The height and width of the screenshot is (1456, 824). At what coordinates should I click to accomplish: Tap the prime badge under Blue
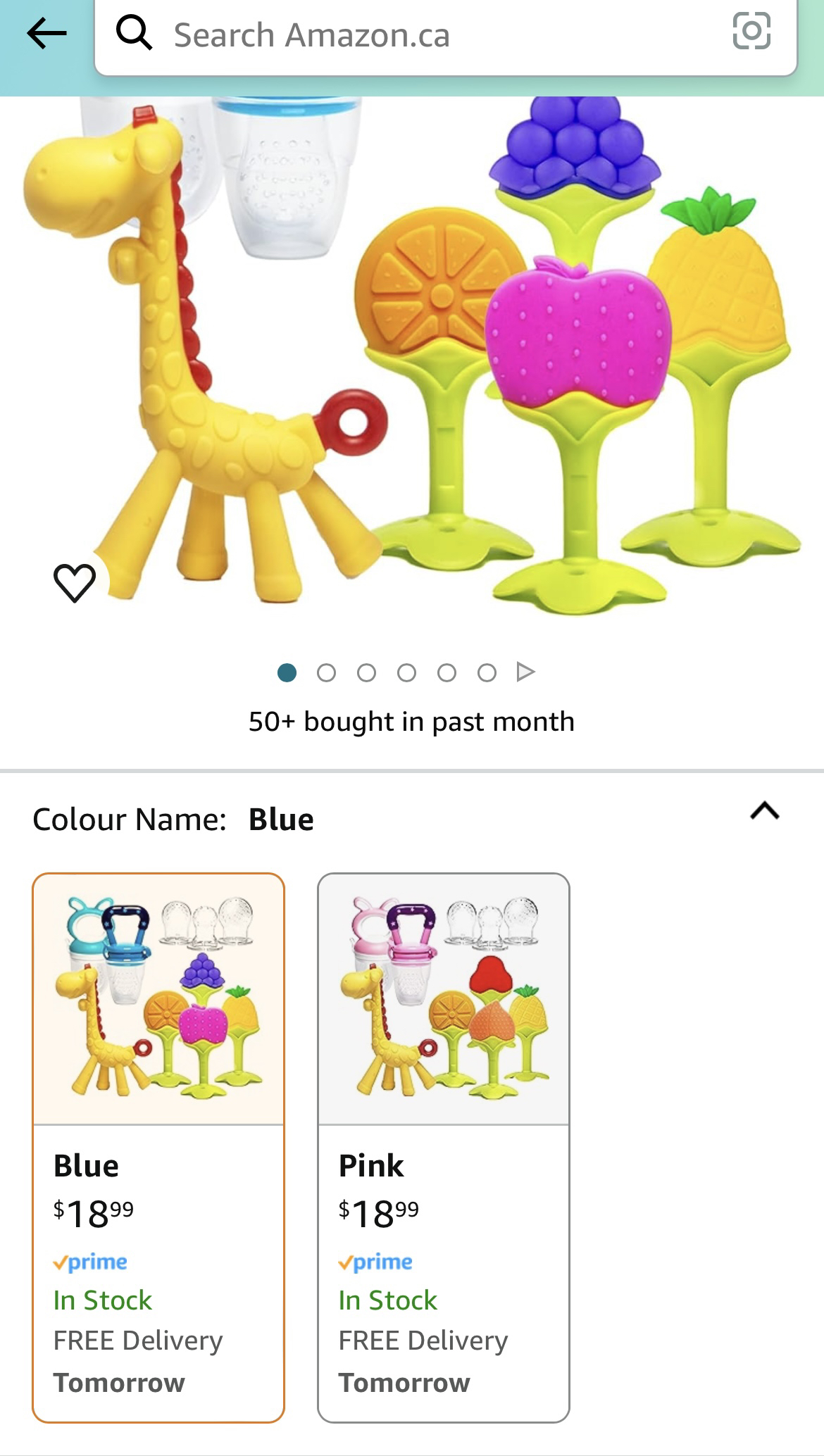[x=90, y=1262]
